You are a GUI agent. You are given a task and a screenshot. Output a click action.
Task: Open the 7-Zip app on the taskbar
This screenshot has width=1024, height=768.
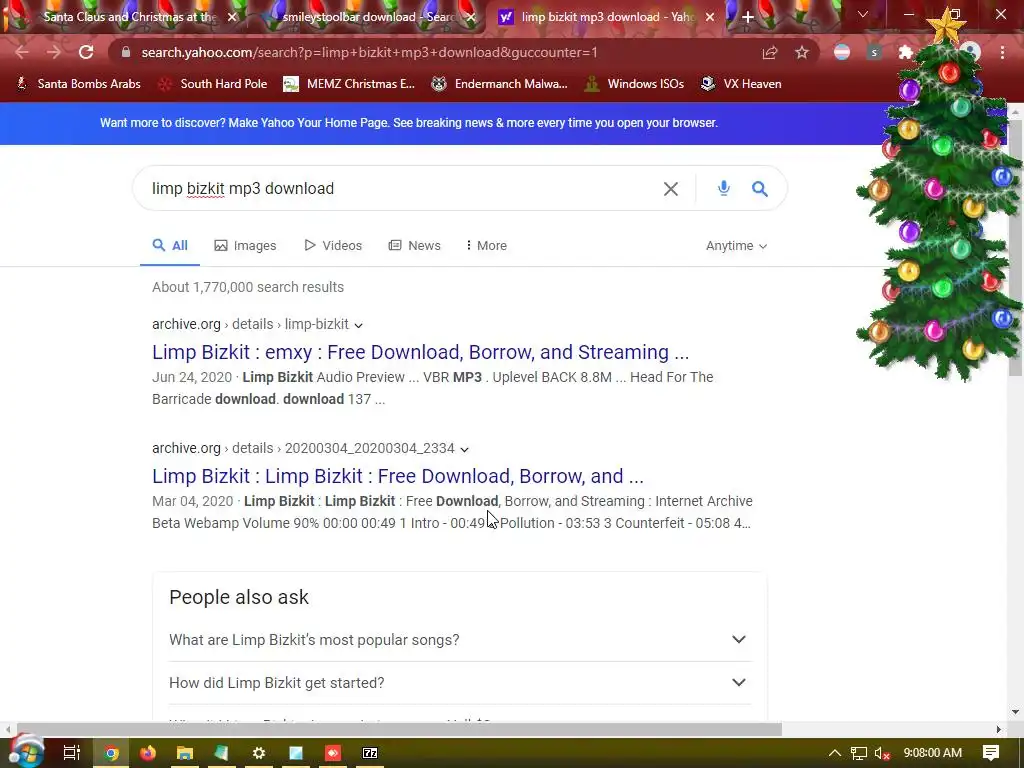[x=370, y=753]
